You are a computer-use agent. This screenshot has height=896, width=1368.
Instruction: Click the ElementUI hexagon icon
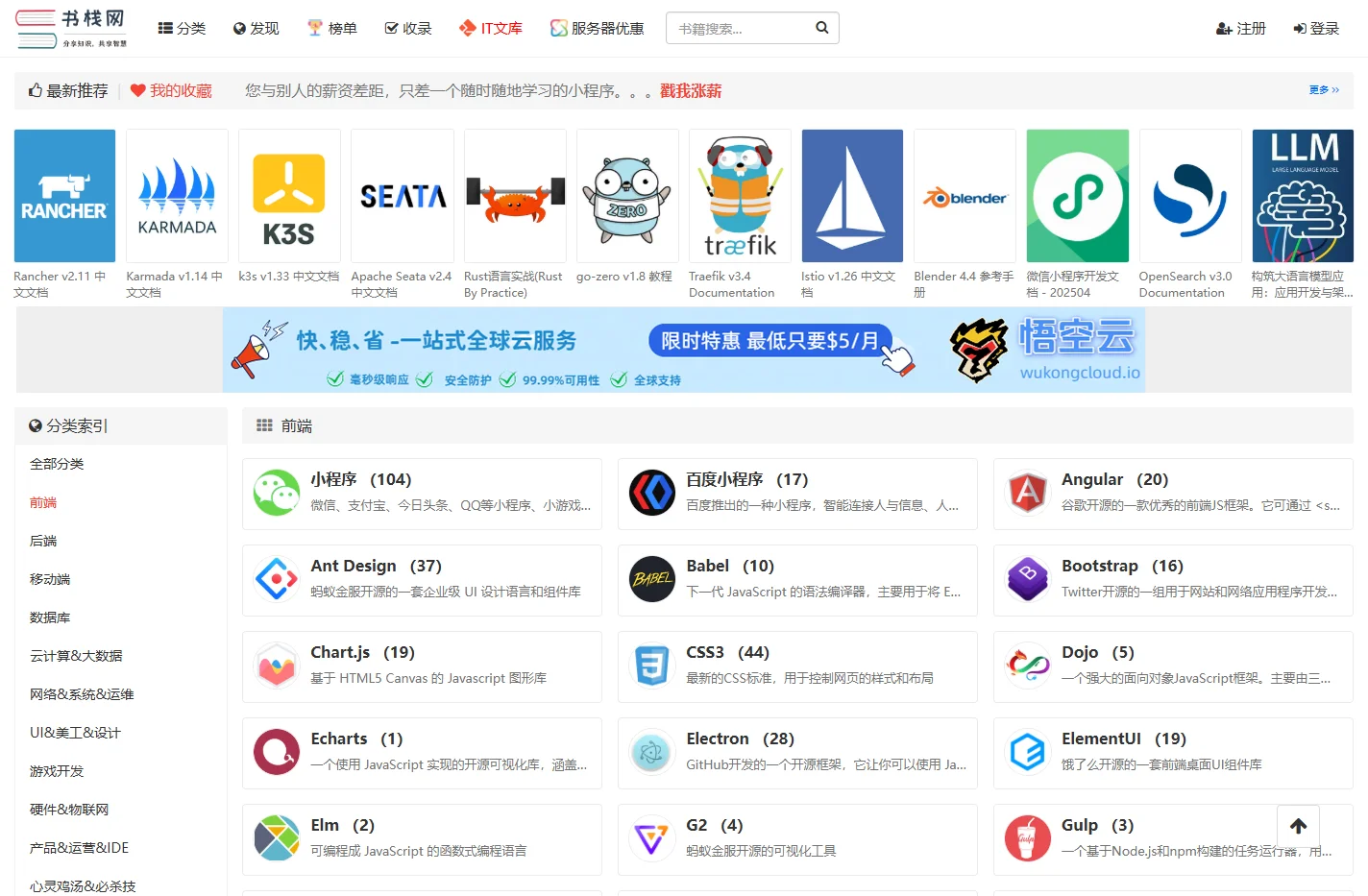[1028, 753]
